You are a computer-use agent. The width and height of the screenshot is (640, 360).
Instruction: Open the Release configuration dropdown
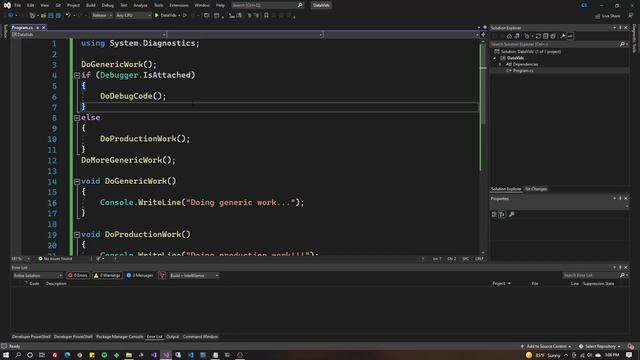tap(102, 16)
